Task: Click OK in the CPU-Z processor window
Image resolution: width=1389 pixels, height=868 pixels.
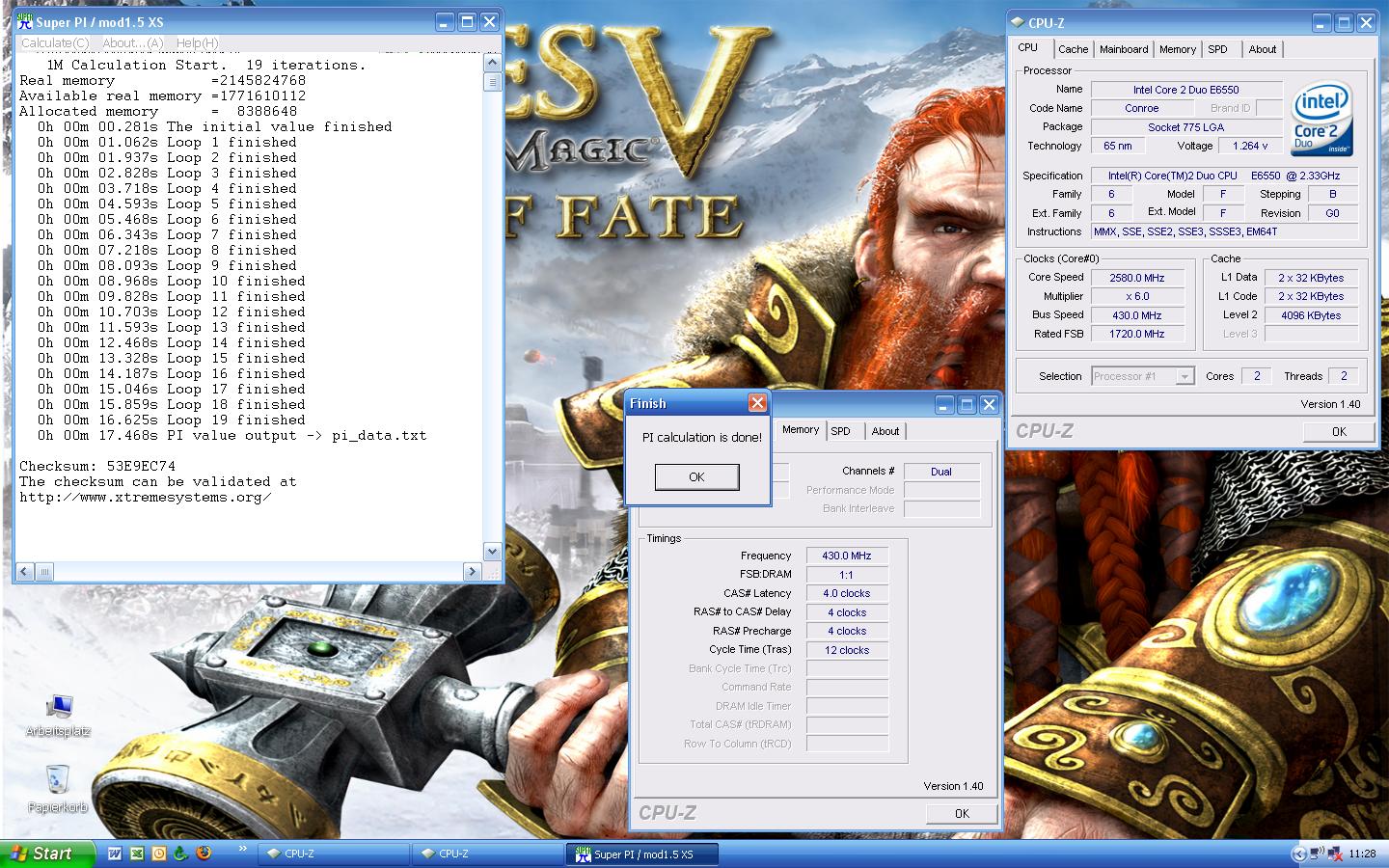Action: (1339, 431)
